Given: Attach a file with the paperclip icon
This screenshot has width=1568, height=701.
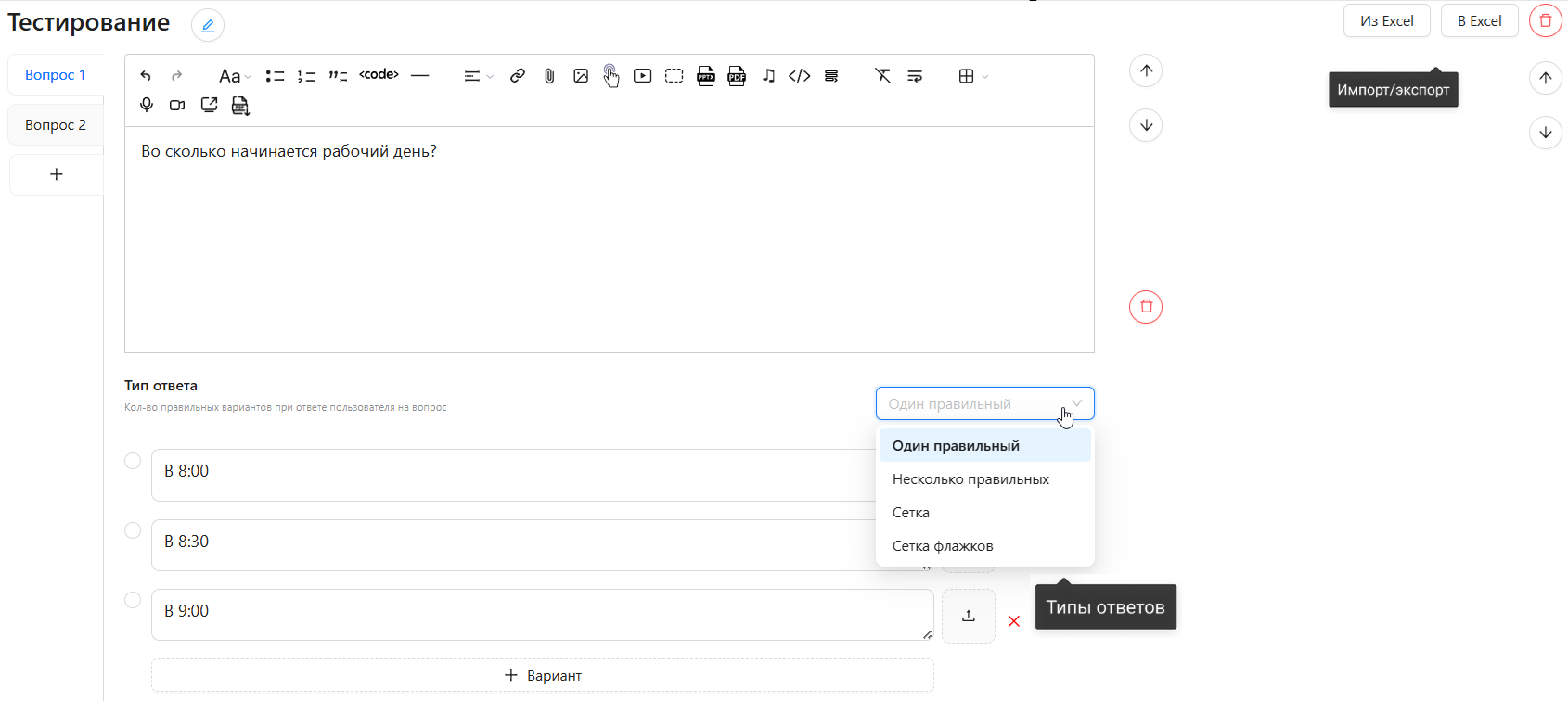Looking at the screenshot, I should [x=549, y=76].
